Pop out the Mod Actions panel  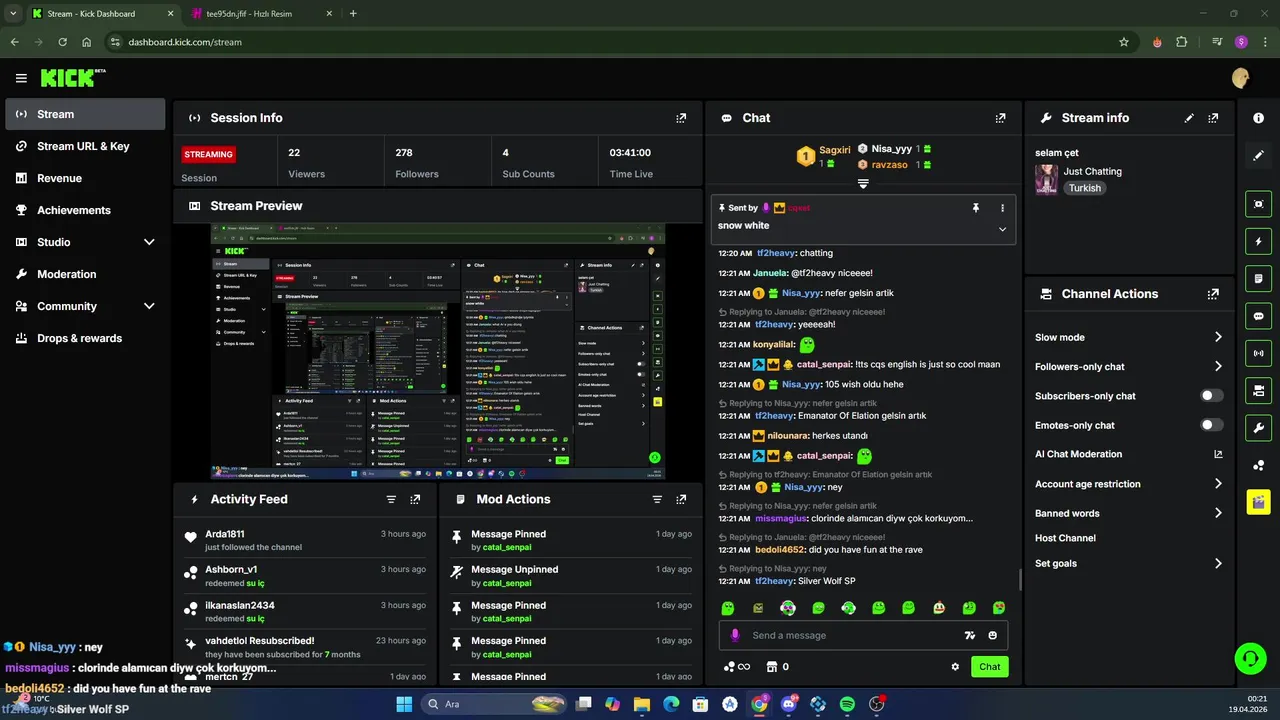[x=681, y=499]
